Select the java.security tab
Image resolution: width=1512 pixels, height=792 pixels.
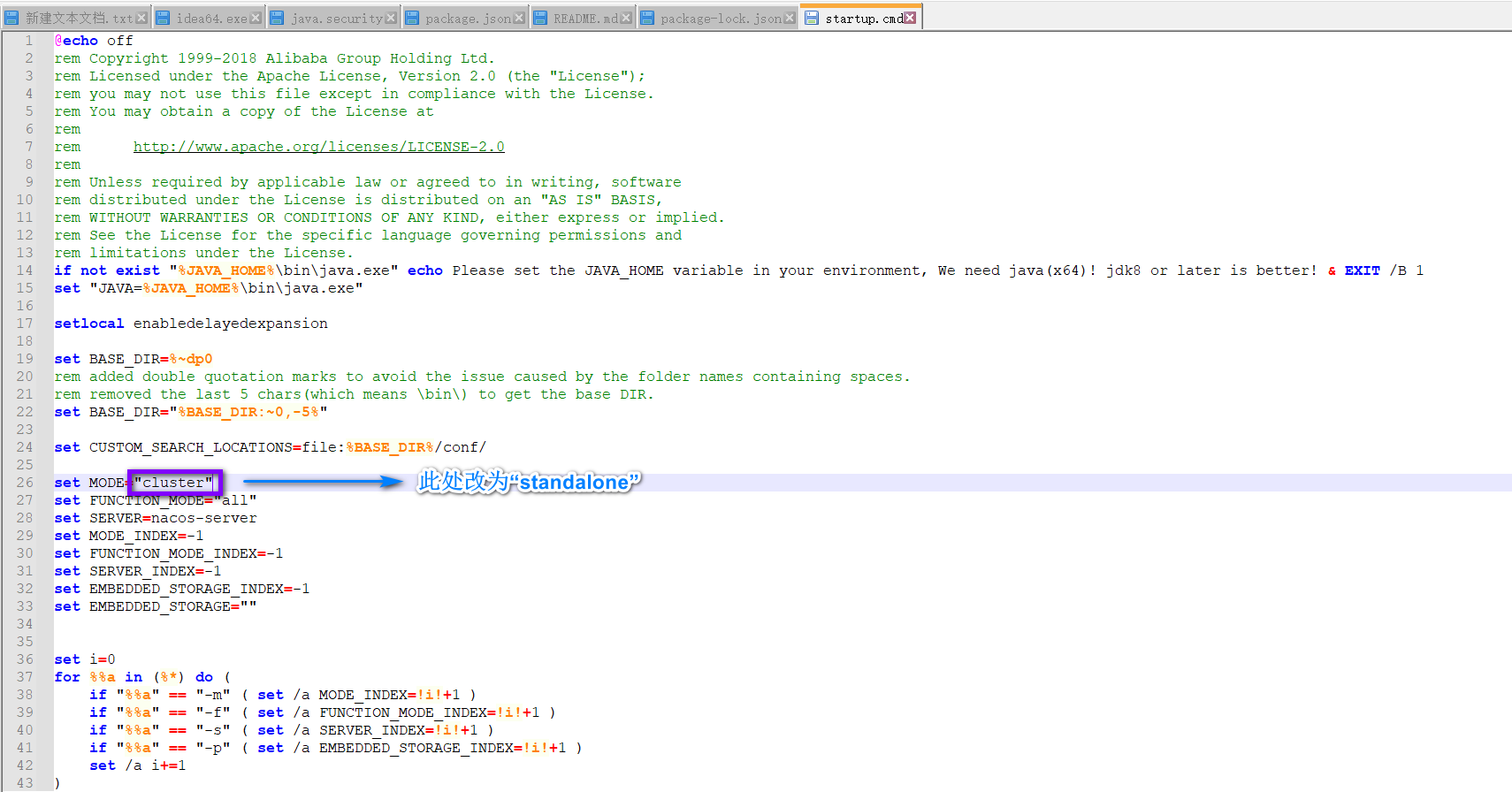tap(336, 19)
